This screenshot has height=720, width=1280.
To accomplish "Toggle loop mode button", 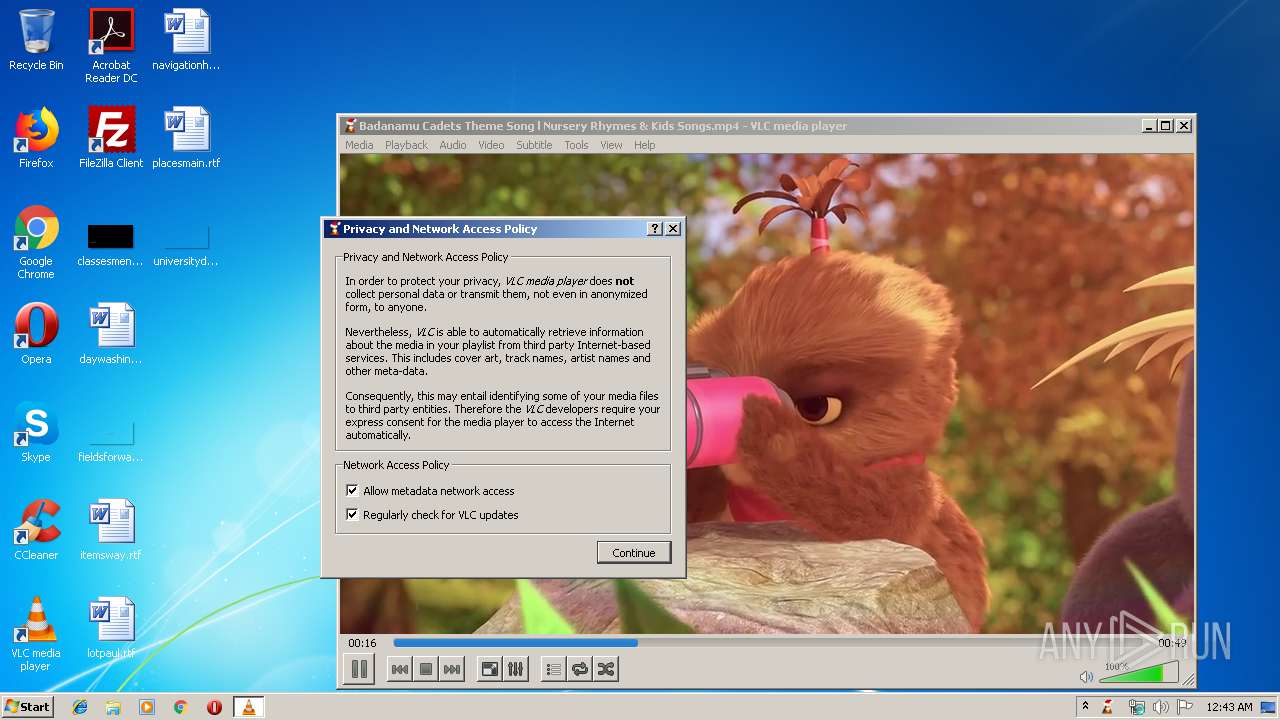I will click(x=580, y=669).
